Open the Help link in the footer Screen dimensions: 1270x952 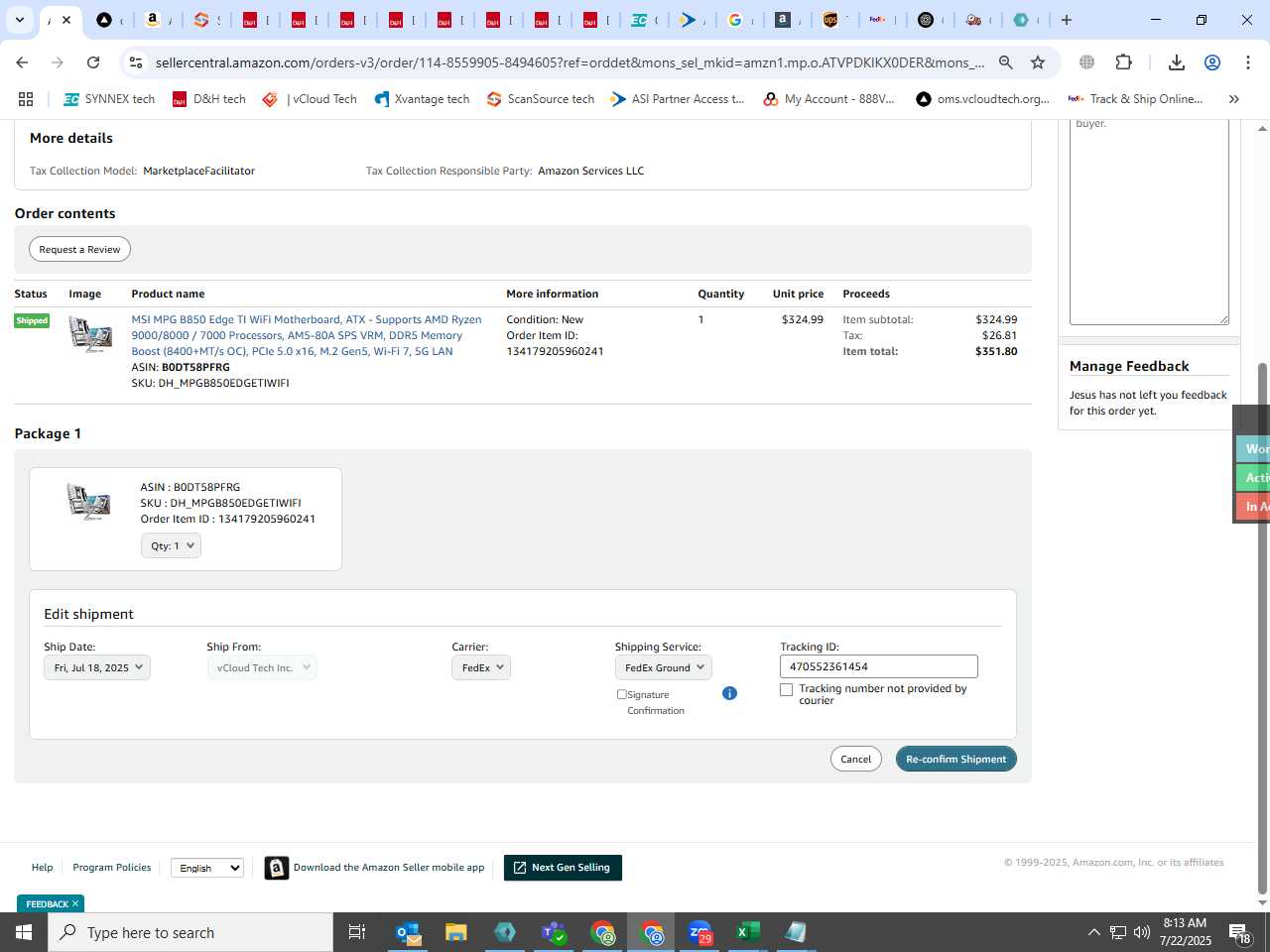click(x=42, y=868)
